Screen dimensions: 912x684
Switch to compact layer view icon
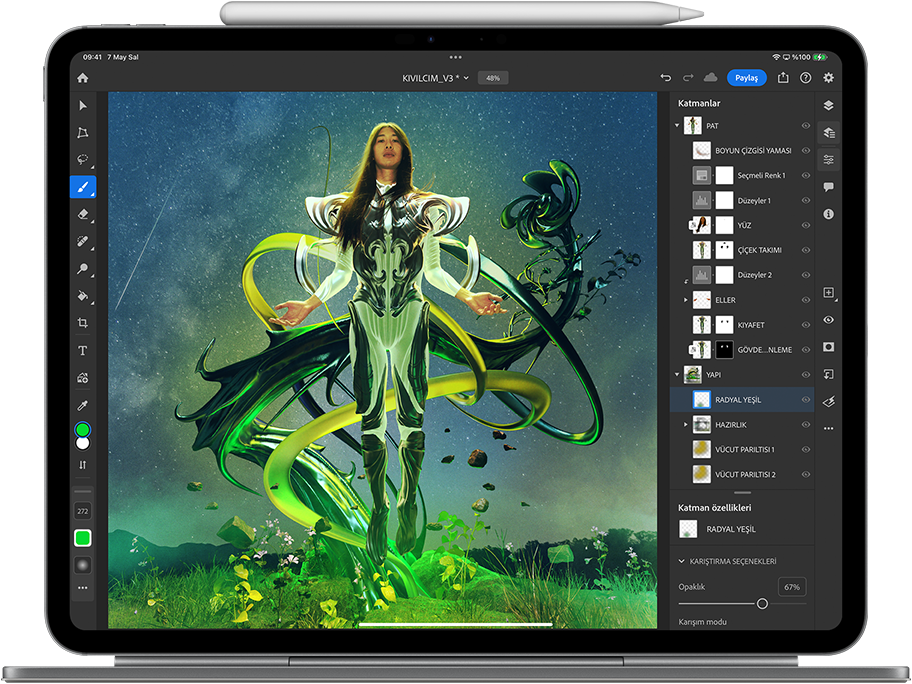coord(829,105)
